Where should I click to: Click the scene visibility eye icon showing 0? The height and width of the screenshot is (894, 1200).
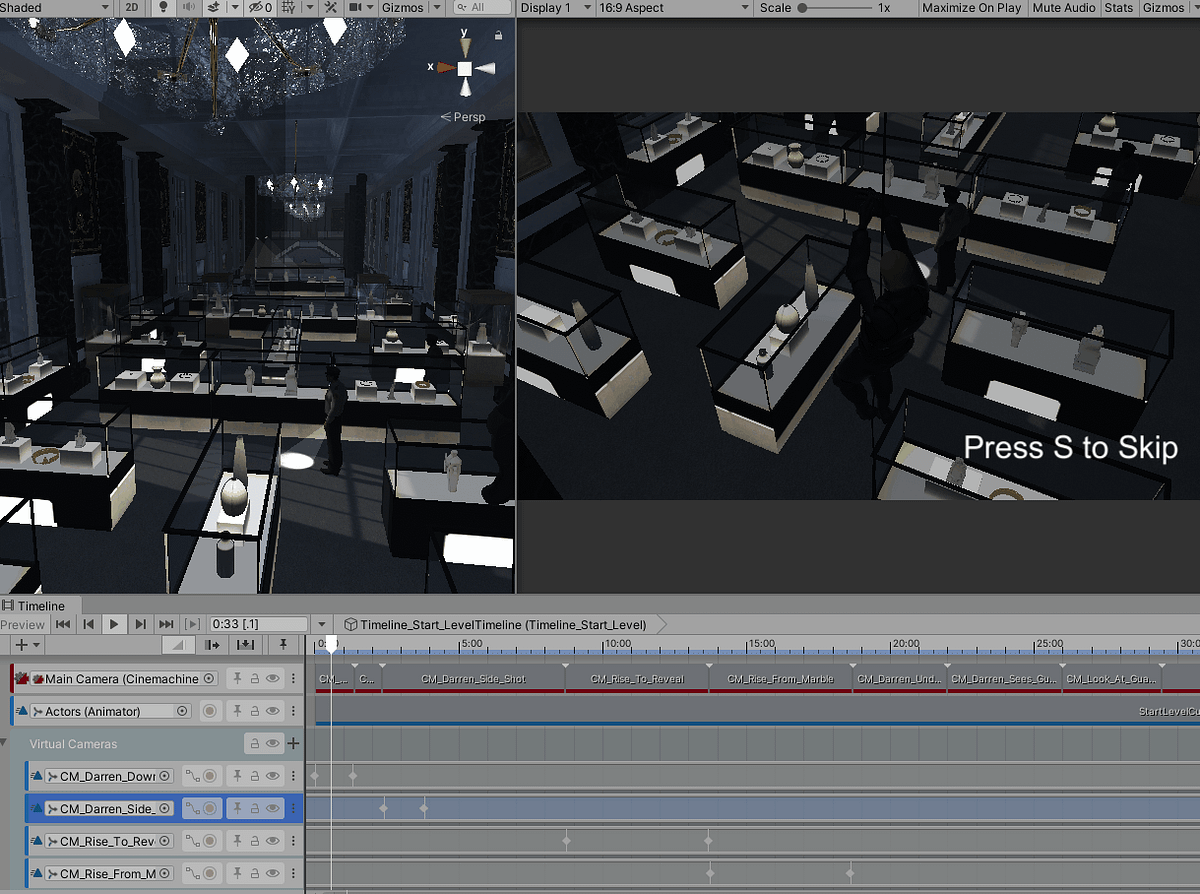(x=260, y=8)
